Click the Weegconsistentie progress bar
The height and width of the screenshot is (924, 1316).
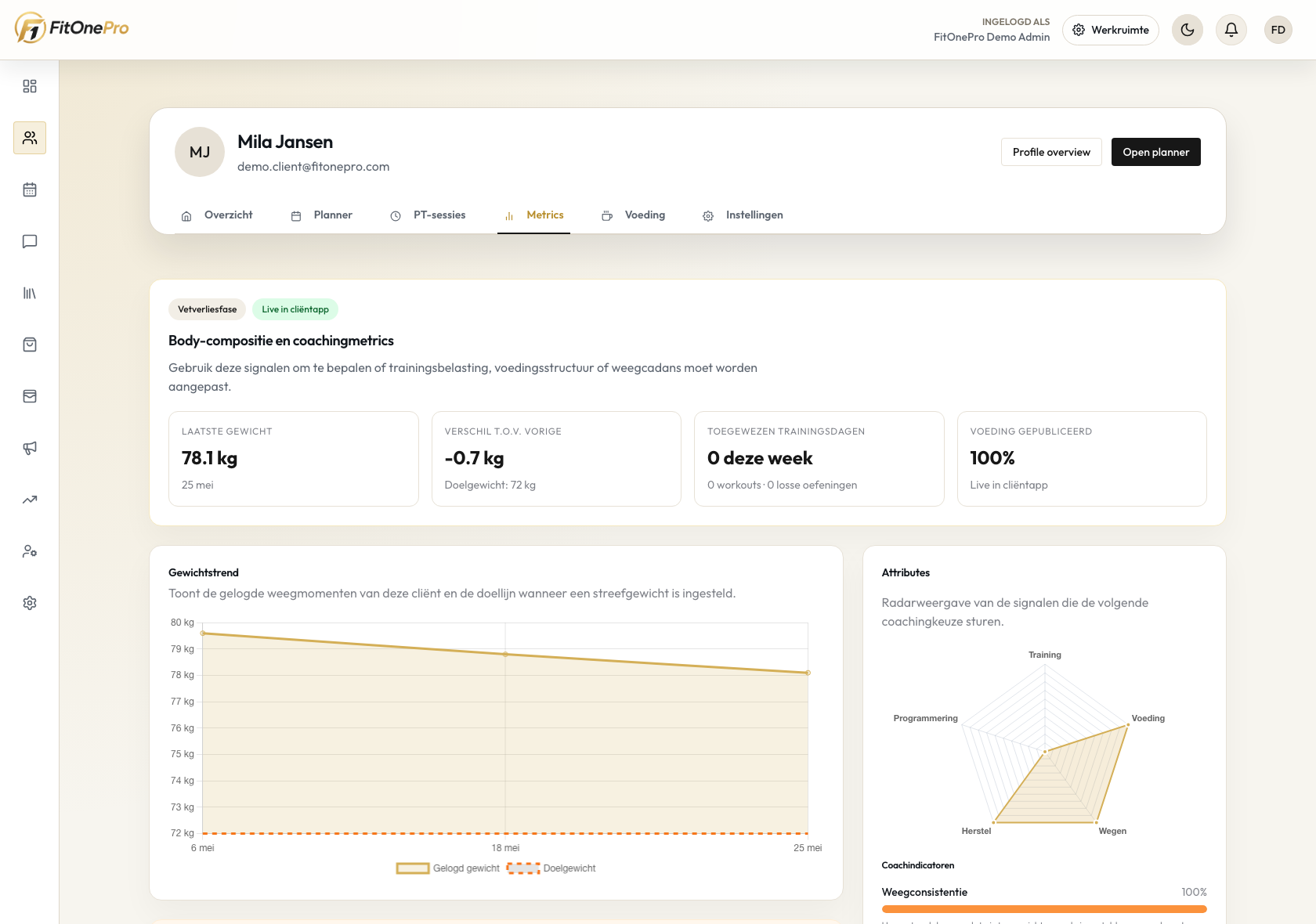tap(1044, 909)
